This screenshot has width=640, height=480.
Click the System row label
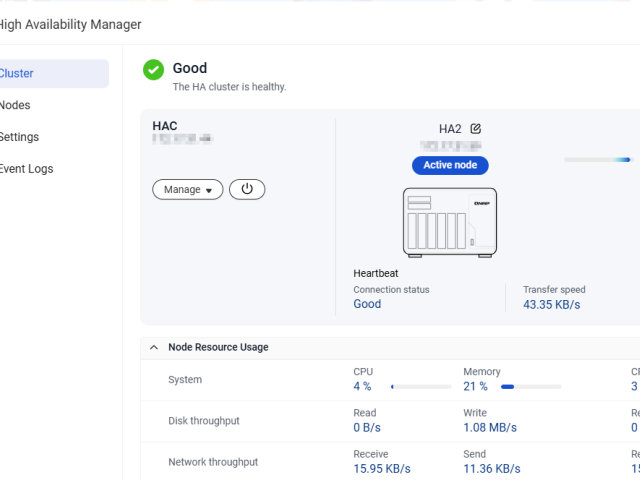point(185,380)
